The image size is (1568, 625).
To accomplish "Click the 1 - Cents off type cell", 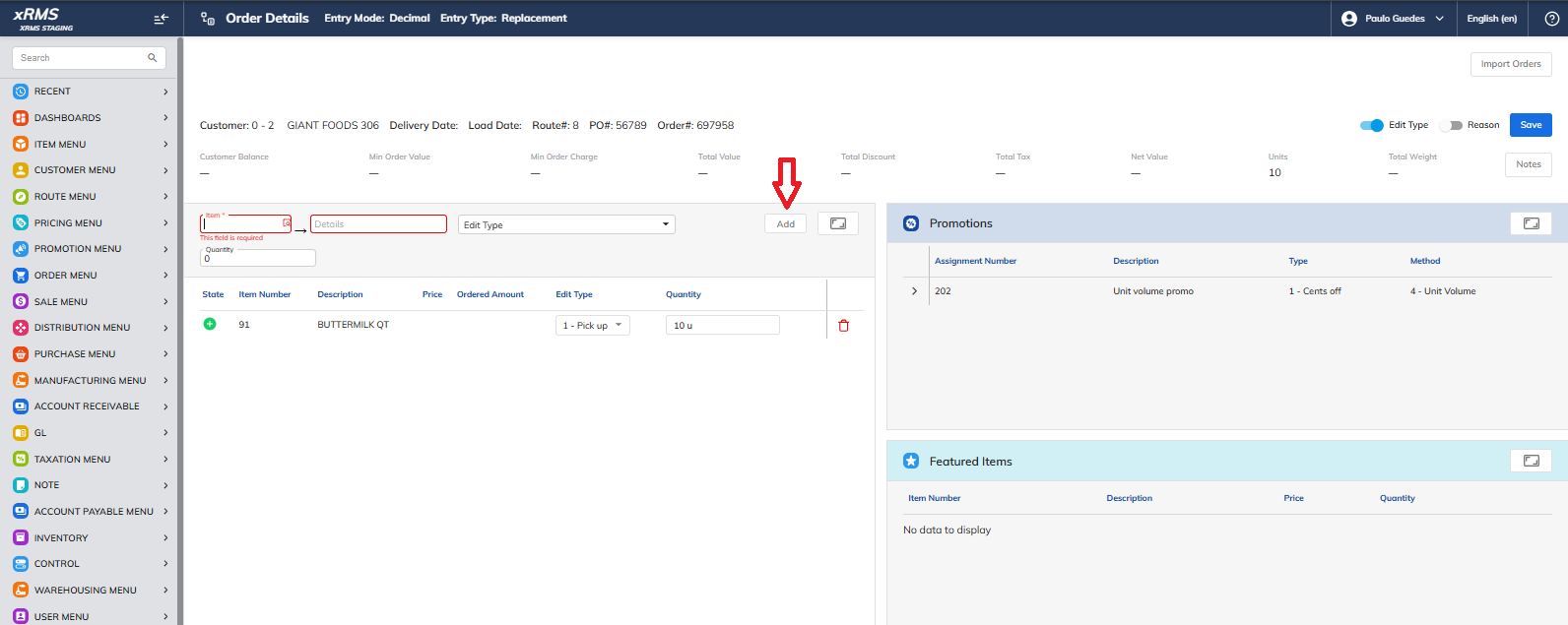I will [1315, 291].
